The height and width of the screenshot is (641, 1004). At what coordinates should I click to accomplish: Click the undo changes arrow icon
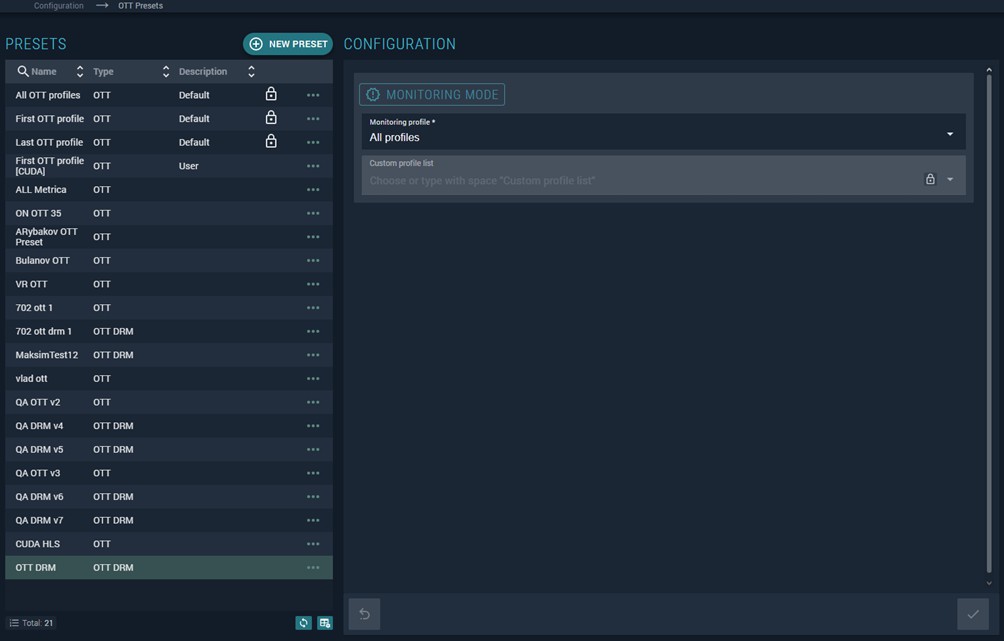tap(364, 614)
